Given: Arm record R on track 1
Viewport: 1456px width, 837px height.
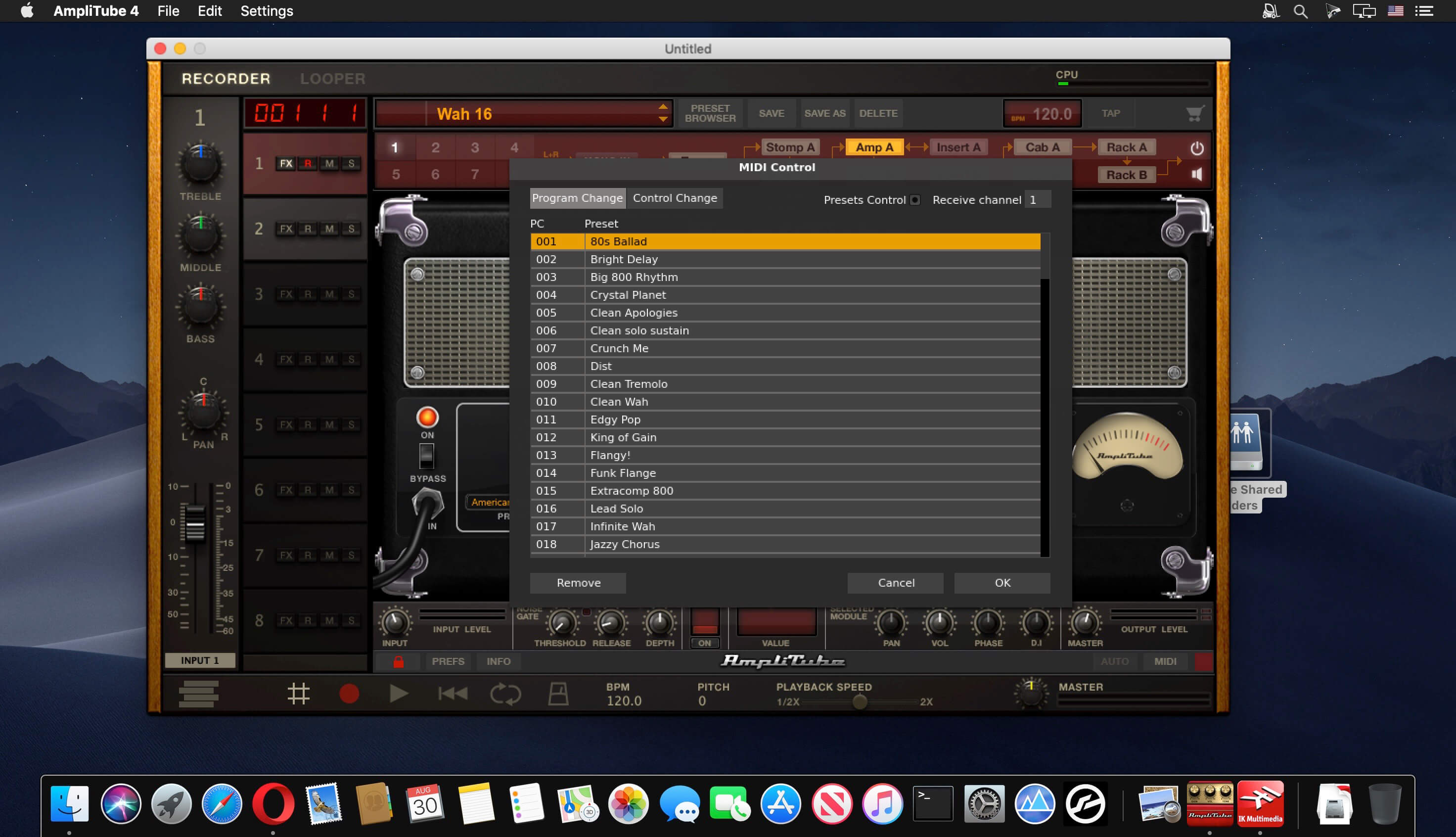Looking at the screenshot, I should click(308, 164).
